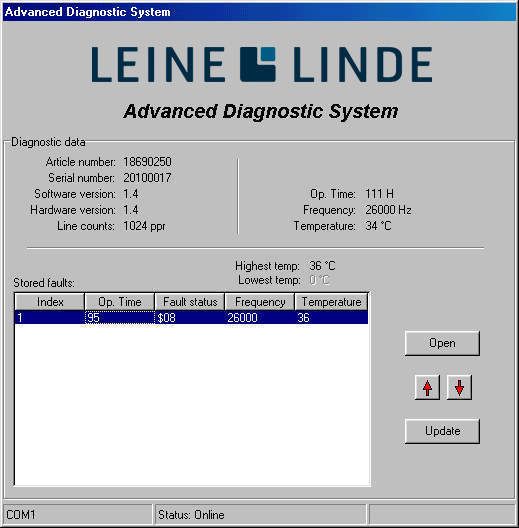Image resolution: width=519 pixels, height=528 pixels.
Task: Click the COM1 status bar panel
Action: 77,515
